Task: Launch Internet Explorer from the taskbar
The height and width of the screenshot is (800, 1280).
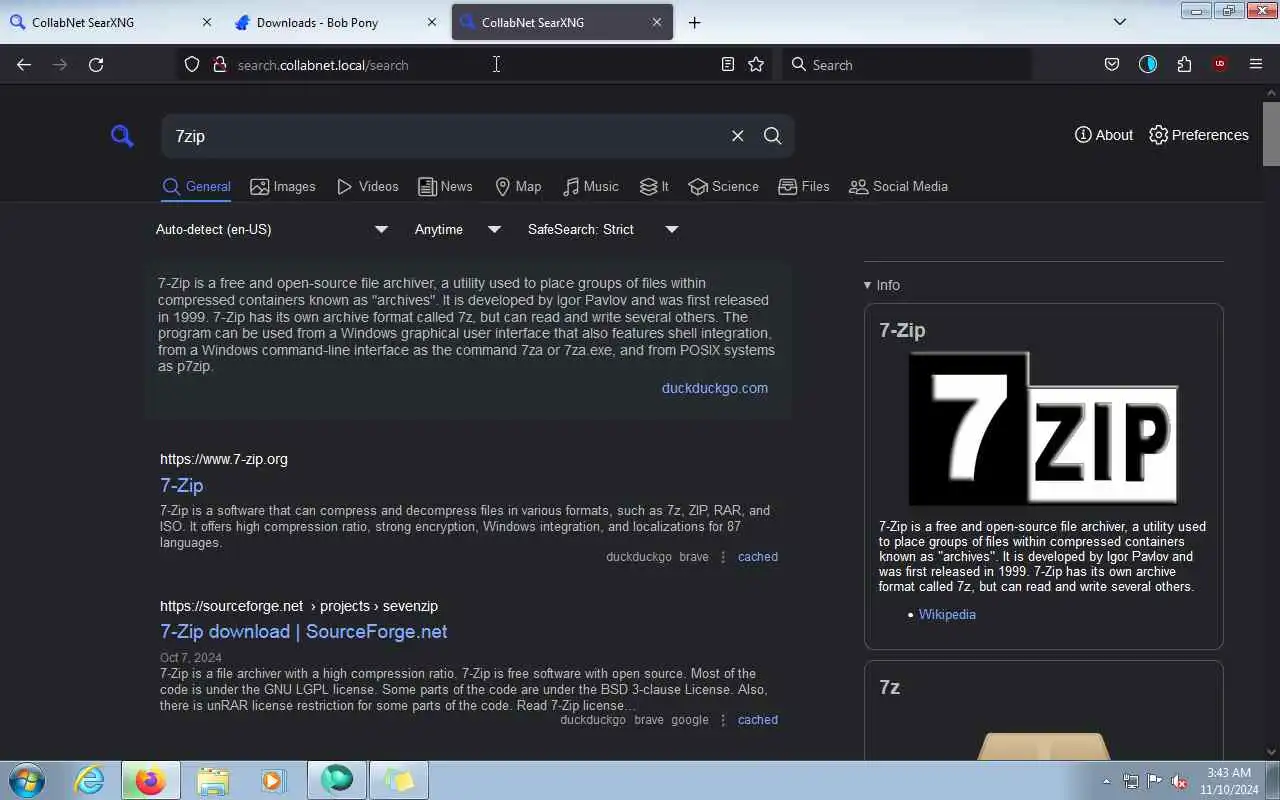Action: (90, 780)
